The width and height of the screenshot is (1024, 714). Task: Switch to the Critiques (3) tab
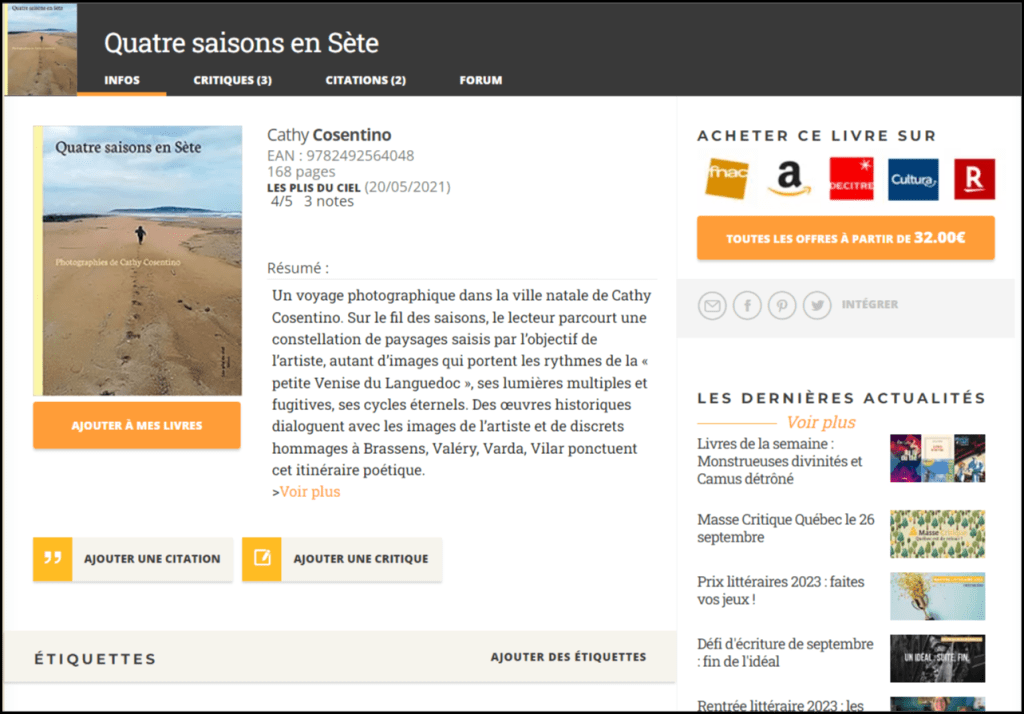232,80
